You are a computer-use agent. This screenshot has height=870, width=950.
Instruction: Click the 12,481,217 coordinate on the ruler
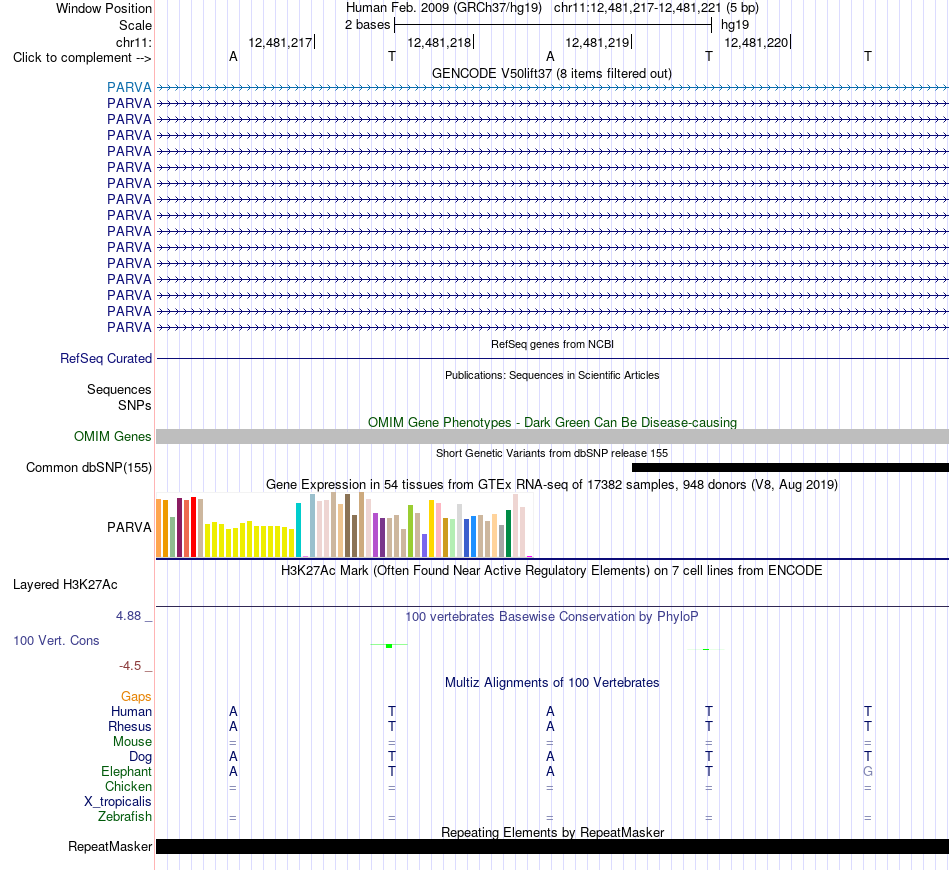(280, 42)
